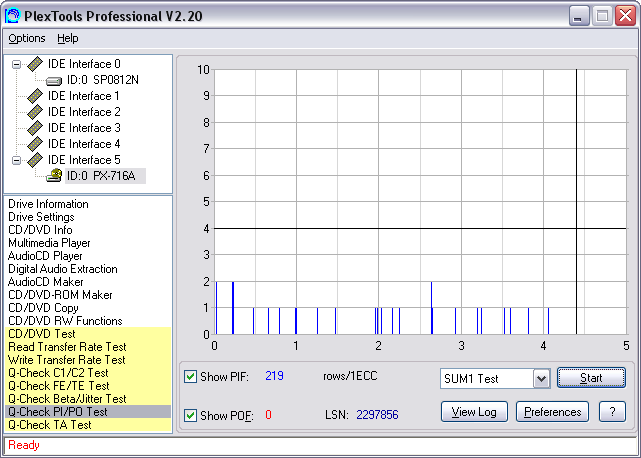
Task: Click the SP0812N hard drive icon
Action: click(54, 81)
